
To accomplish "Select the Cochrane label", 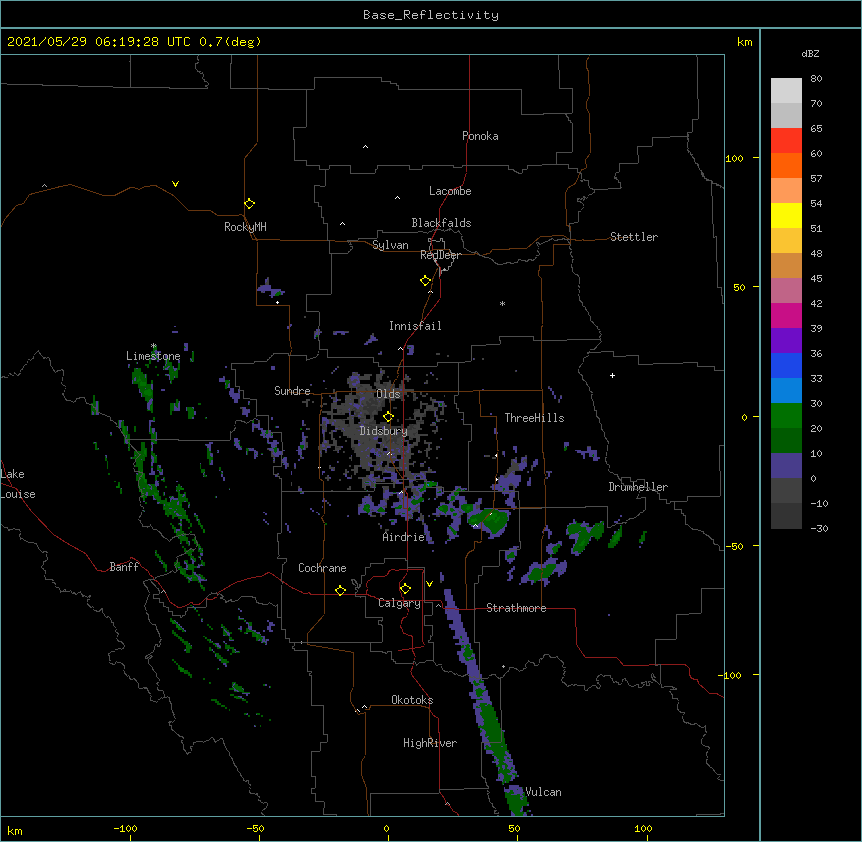I will coord(322,568).
